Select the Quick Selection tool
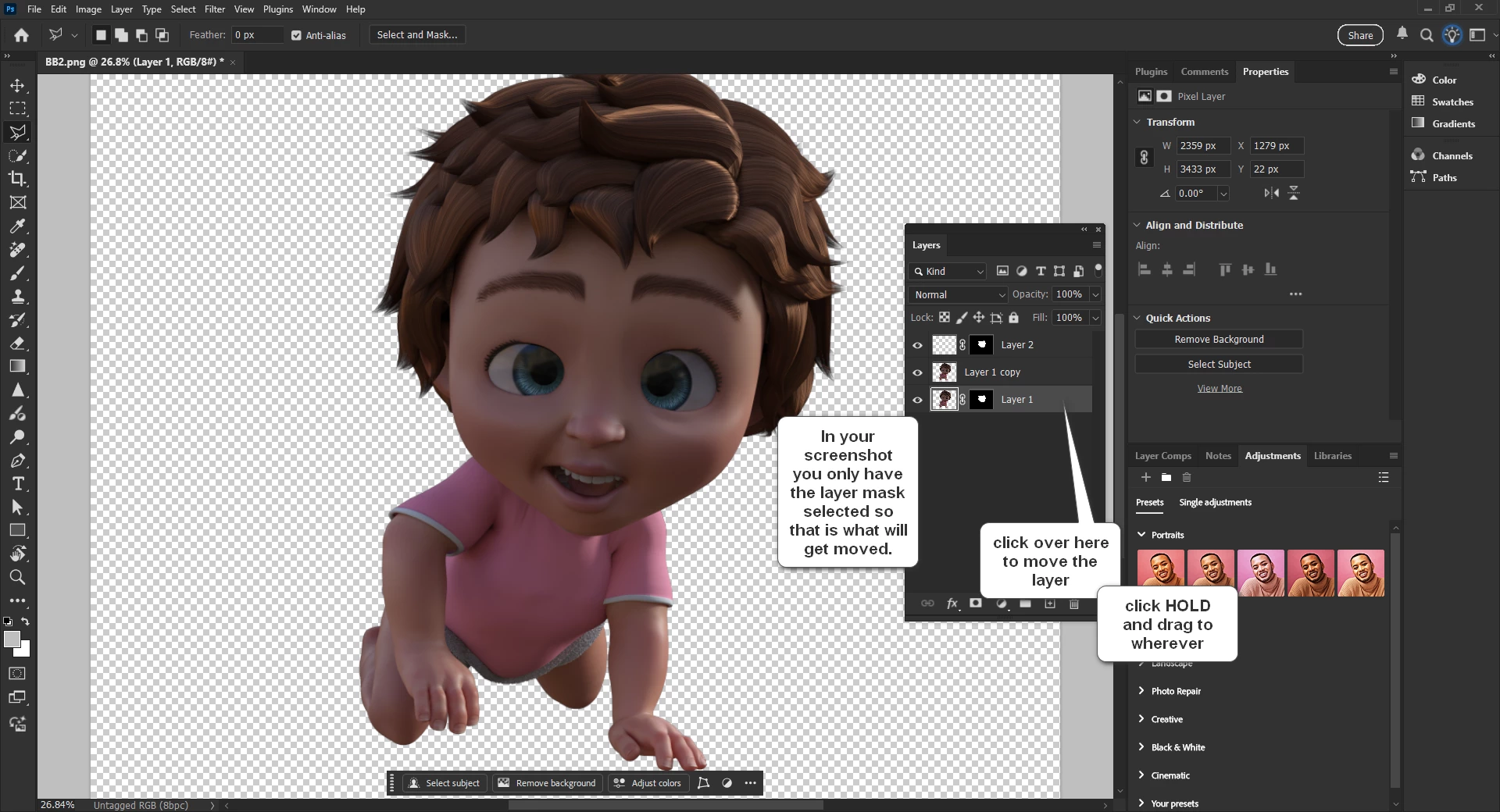Viewport: 1500px width, 812px height. (17, 155)
